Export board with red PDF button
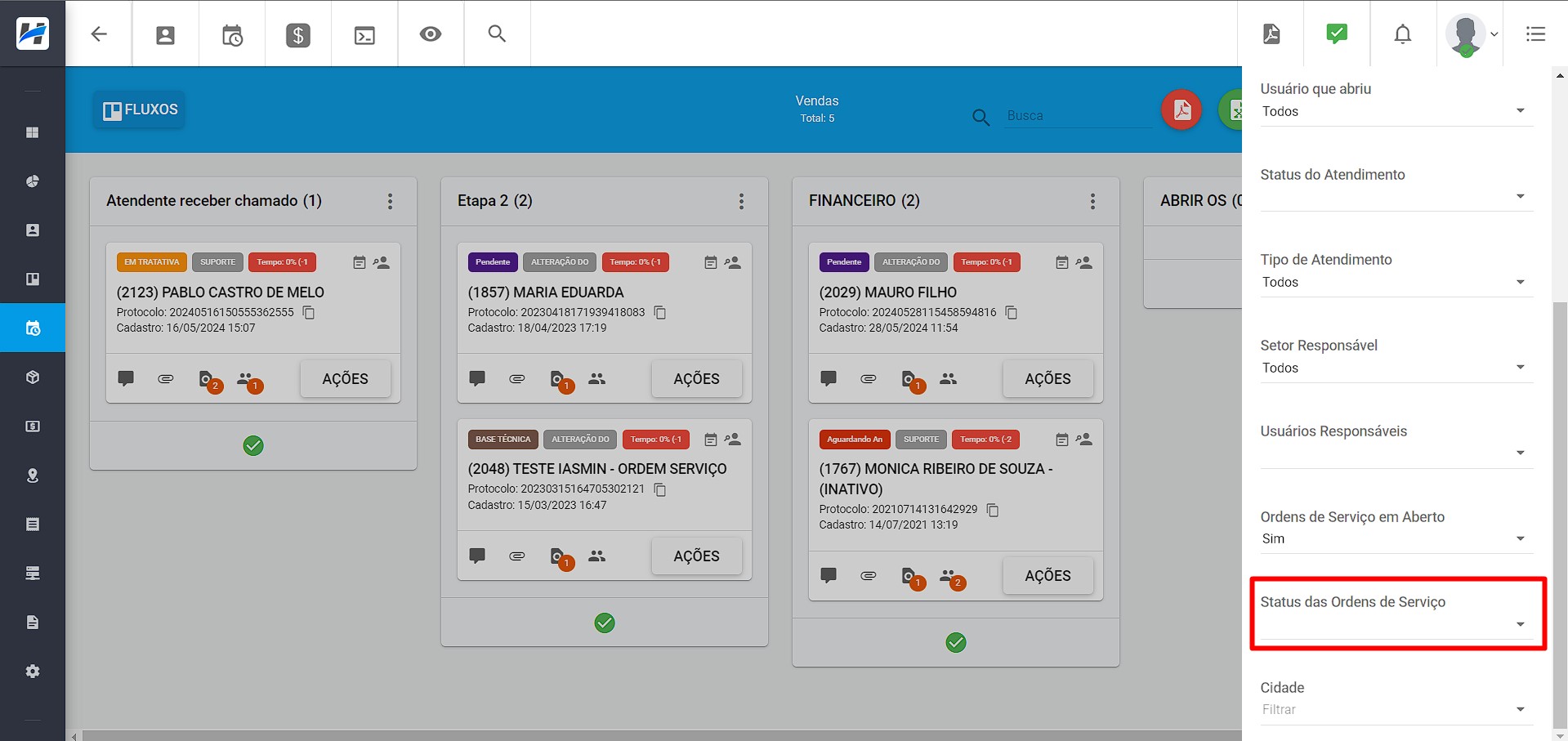This screenshot has height=741, width=1568. [1182, 109]
